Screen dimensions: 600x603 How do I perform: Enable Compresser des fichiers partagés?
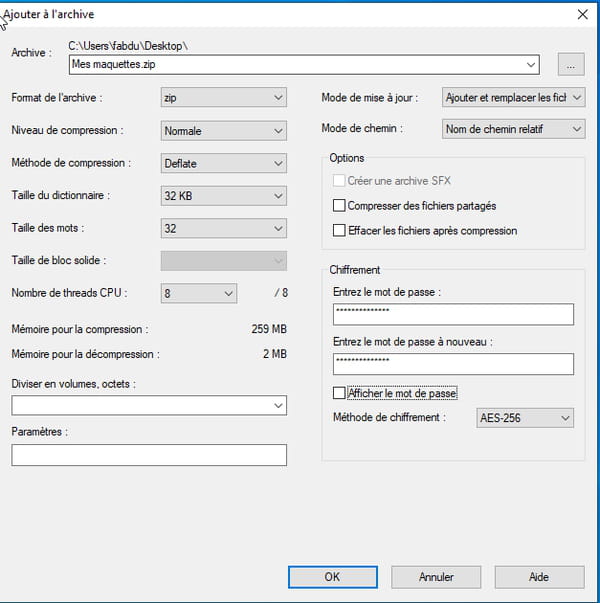(339, 206)
